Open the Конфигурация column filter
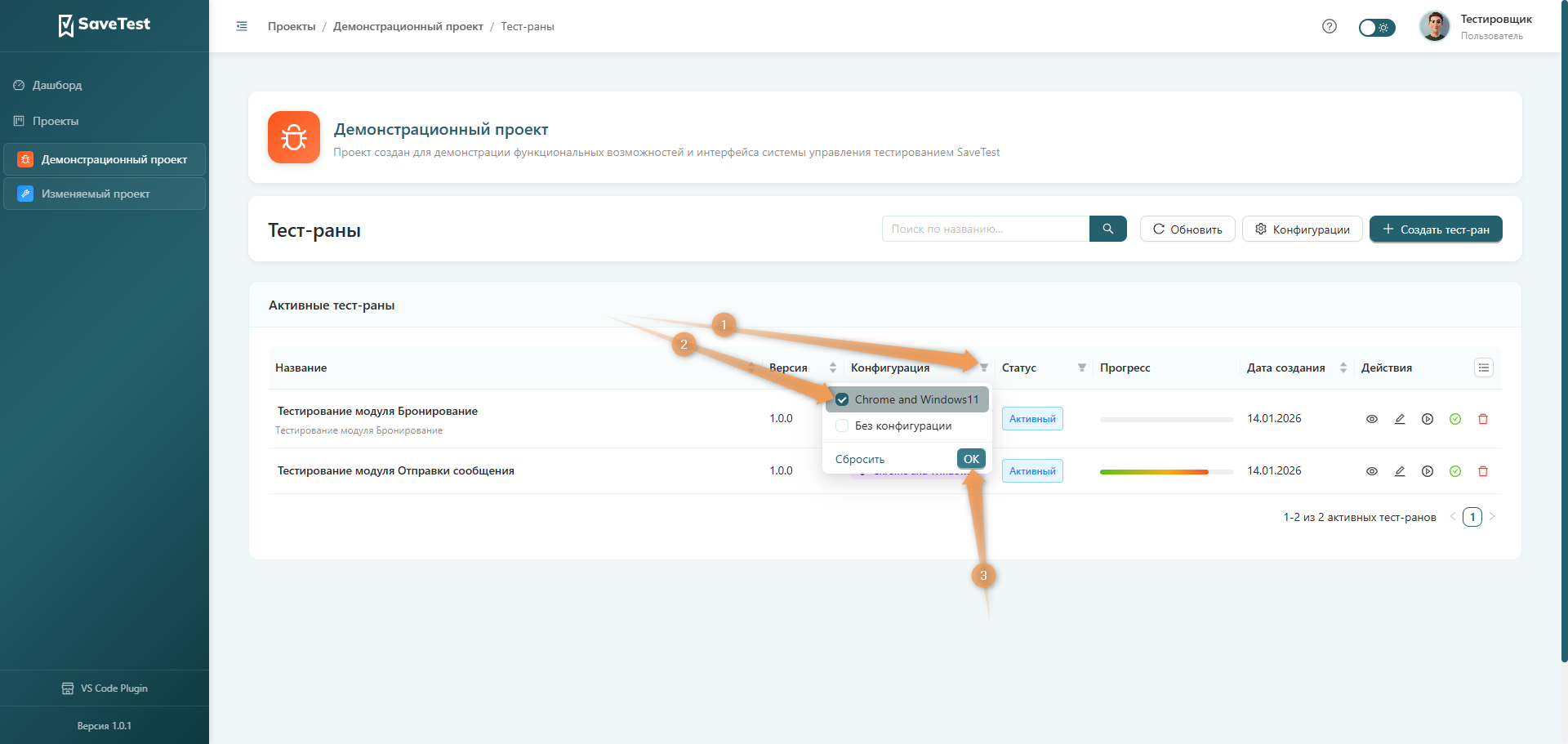Viewport: 1568px width, 744px height. coord(983,368)
